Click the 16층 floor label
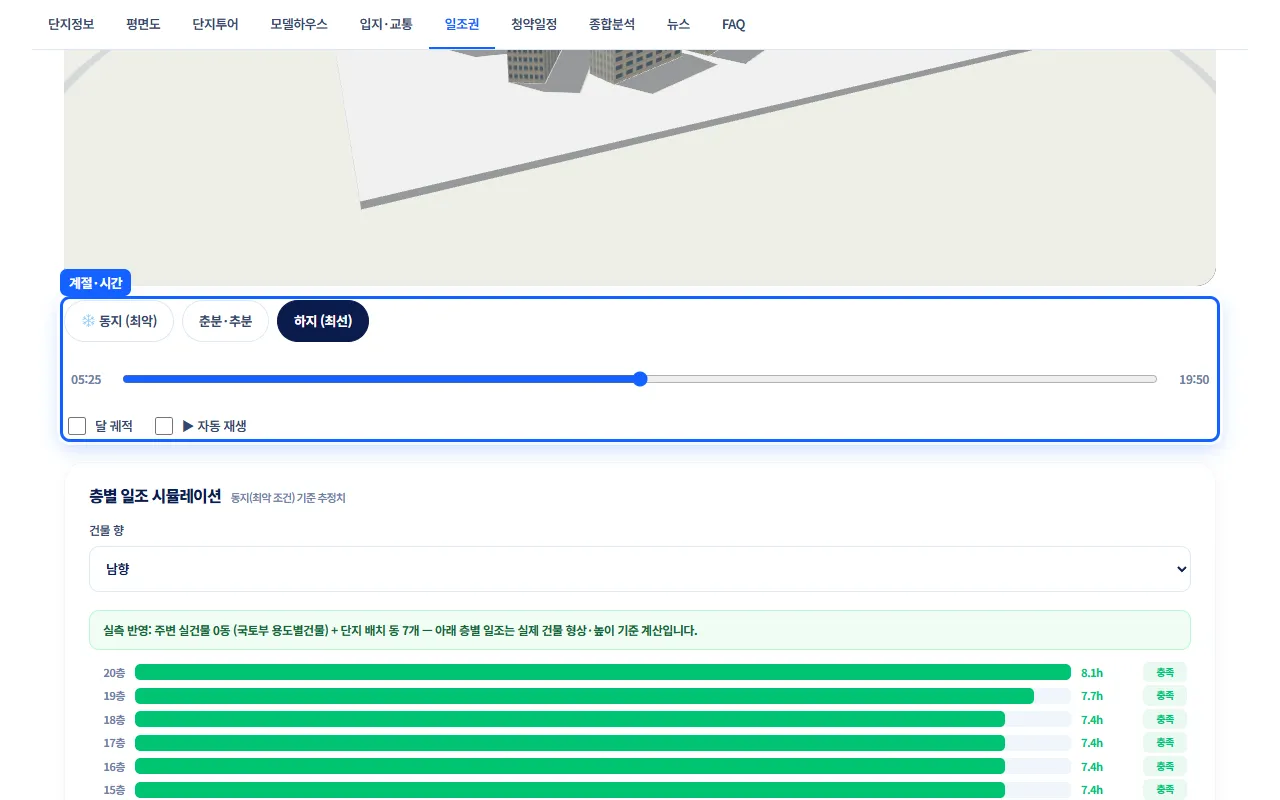Image resolution: width=1280 pixels, height=800 pixels. pyautogui.click(x=114, y=767)
